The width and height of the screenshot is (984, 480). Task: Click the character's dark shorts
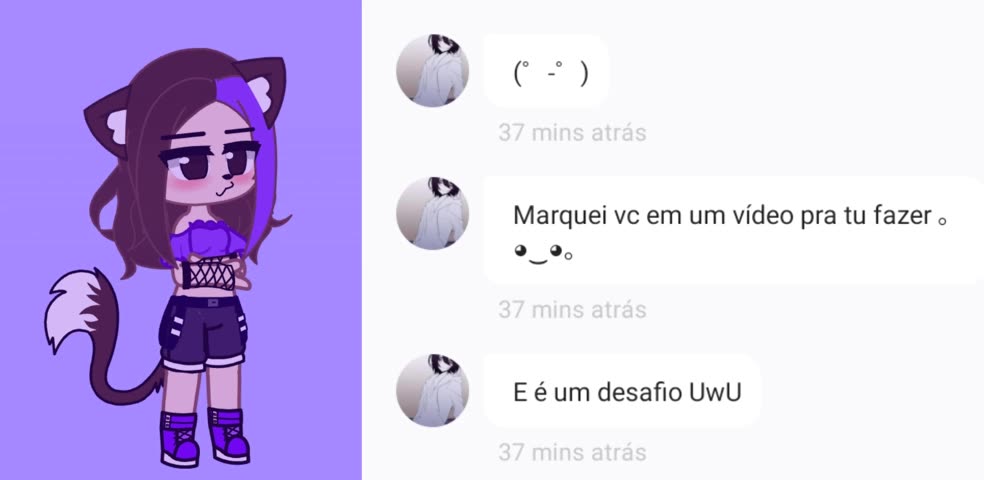(202, 331)
